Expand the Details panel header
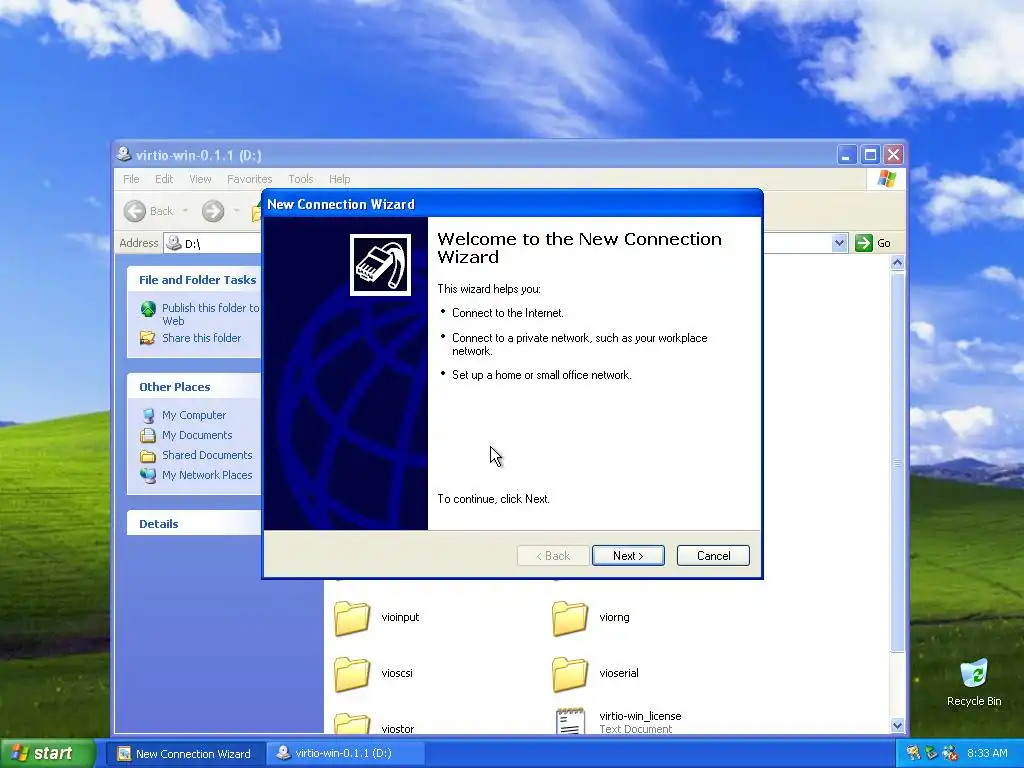 (194, 524)
